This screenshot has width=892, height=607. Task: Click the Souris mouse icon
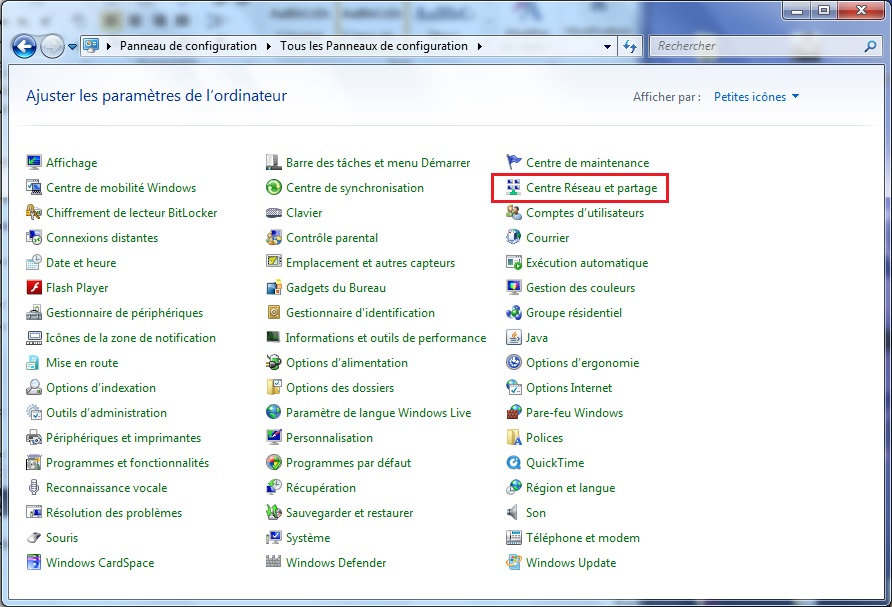[x=34, y=538]
